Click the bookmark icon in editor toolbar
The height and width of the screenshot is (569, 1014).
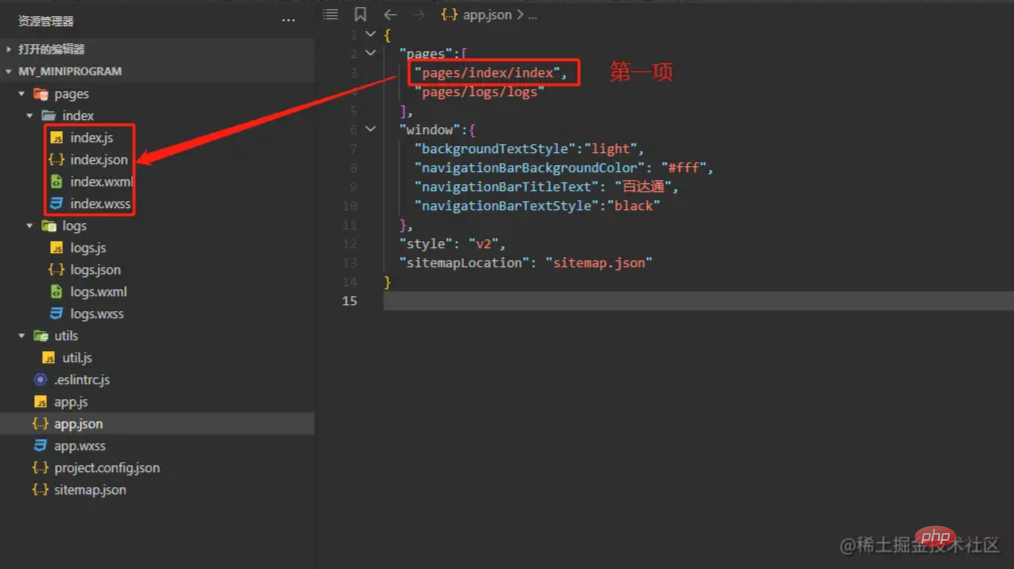pyautogui.click(x=360, y=14)
